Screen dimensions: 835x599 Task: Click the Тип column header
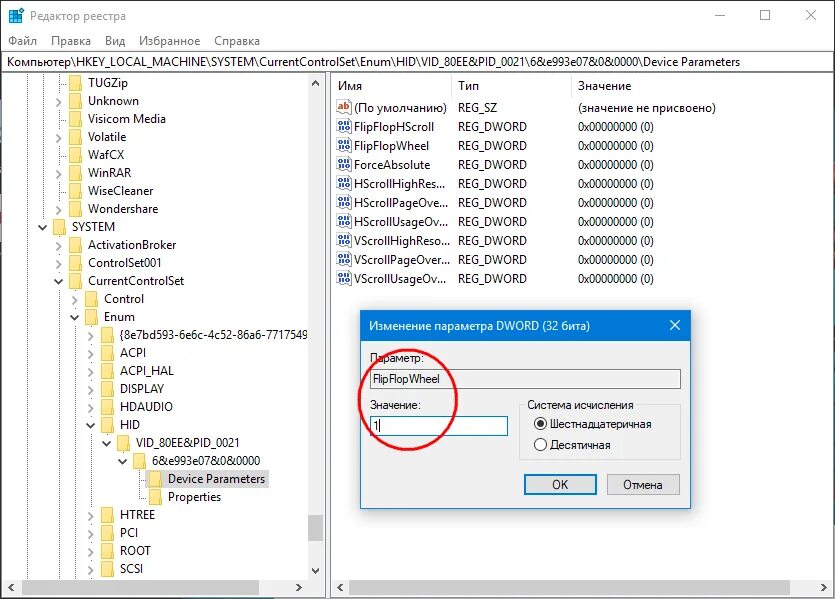click(512, 86)
